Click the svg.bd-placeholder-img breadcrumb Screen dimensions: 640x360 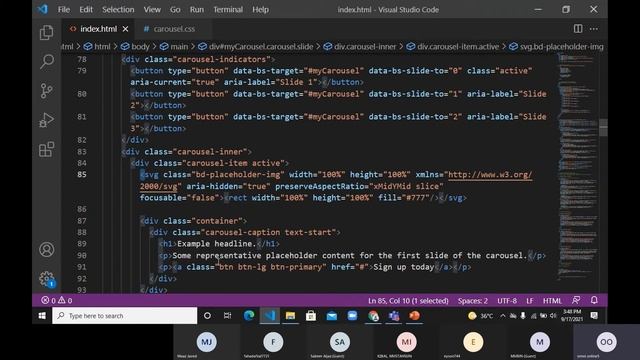(x=556, y=47)
